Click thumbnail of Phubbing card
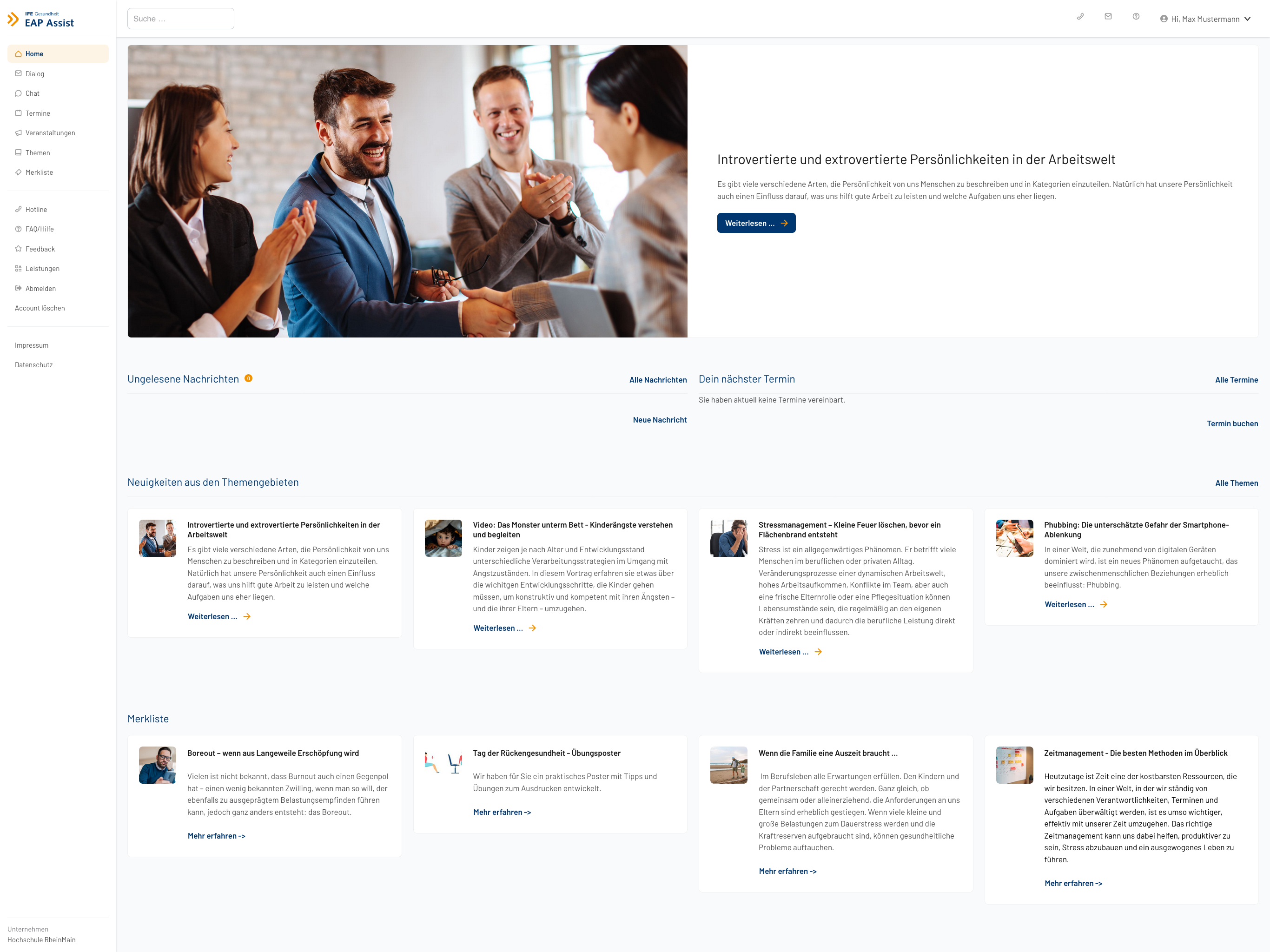 pos(1014,538)
